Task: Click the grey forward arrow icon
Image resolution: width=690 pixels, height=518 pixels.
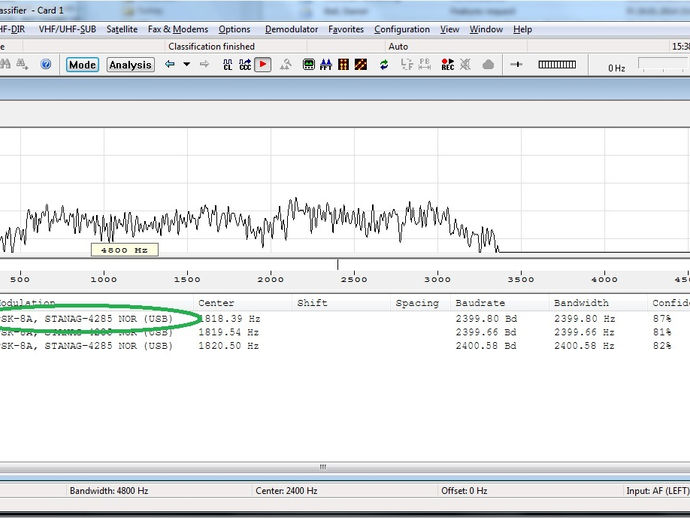Action: [204, 64]
